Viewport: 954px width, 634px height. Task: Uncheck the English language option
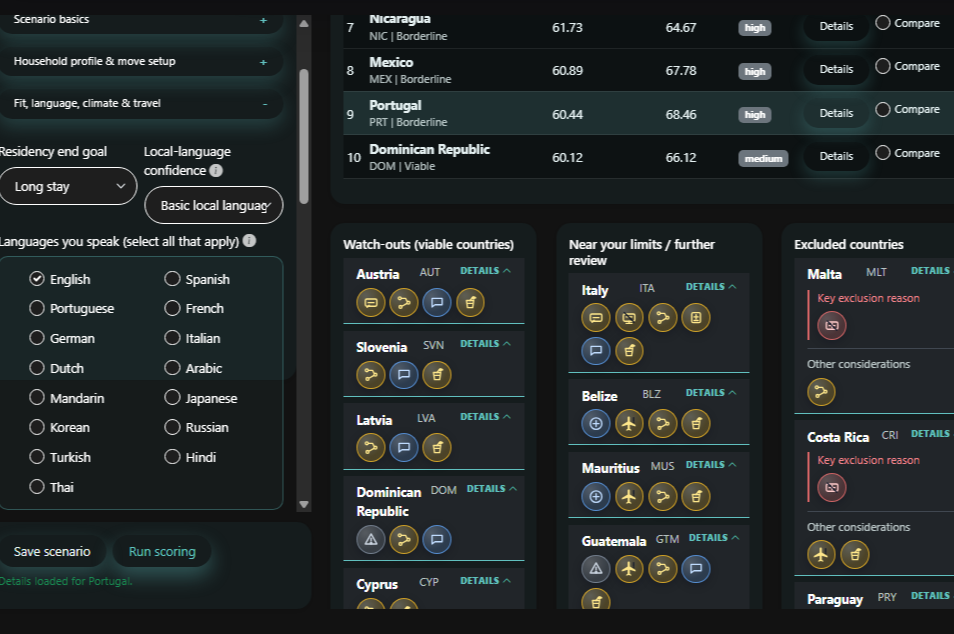37,279
